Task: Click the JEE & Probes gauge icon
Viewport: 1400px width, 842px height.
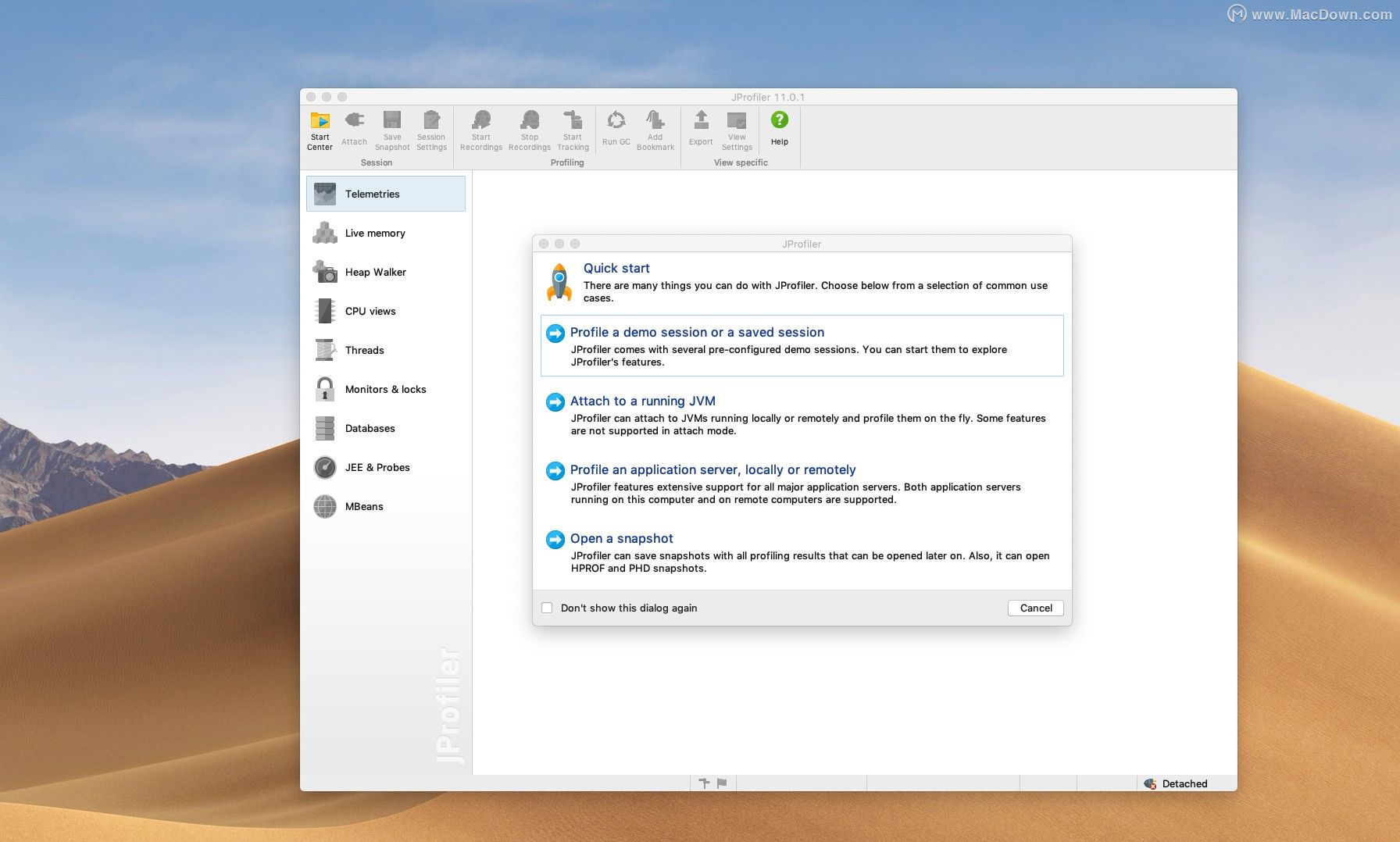Action: tap(325, 467)
